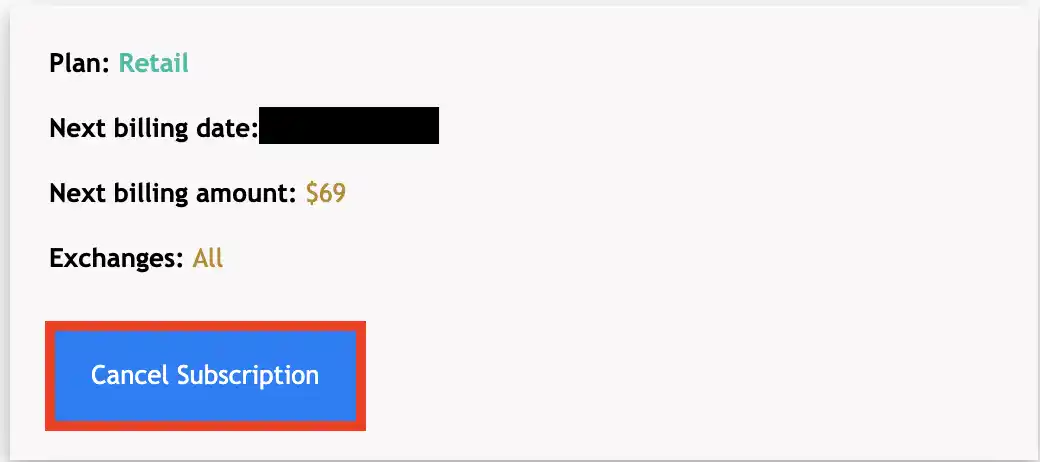Click the dollar sign before 69
Viewport: 1040px width, 462px height.
tap(312, 193)
